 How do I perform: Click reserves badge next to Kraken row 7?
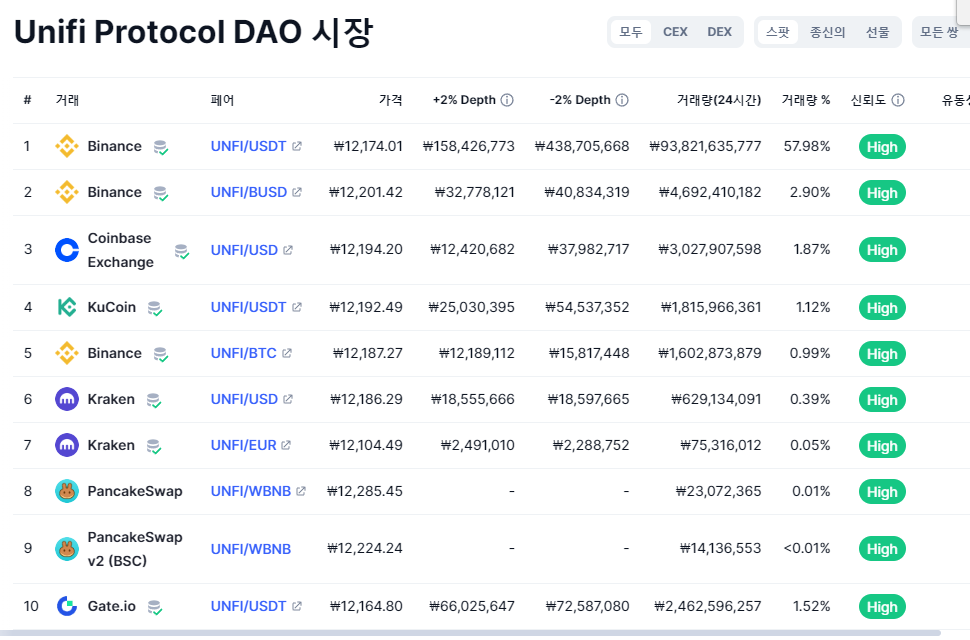154,446
